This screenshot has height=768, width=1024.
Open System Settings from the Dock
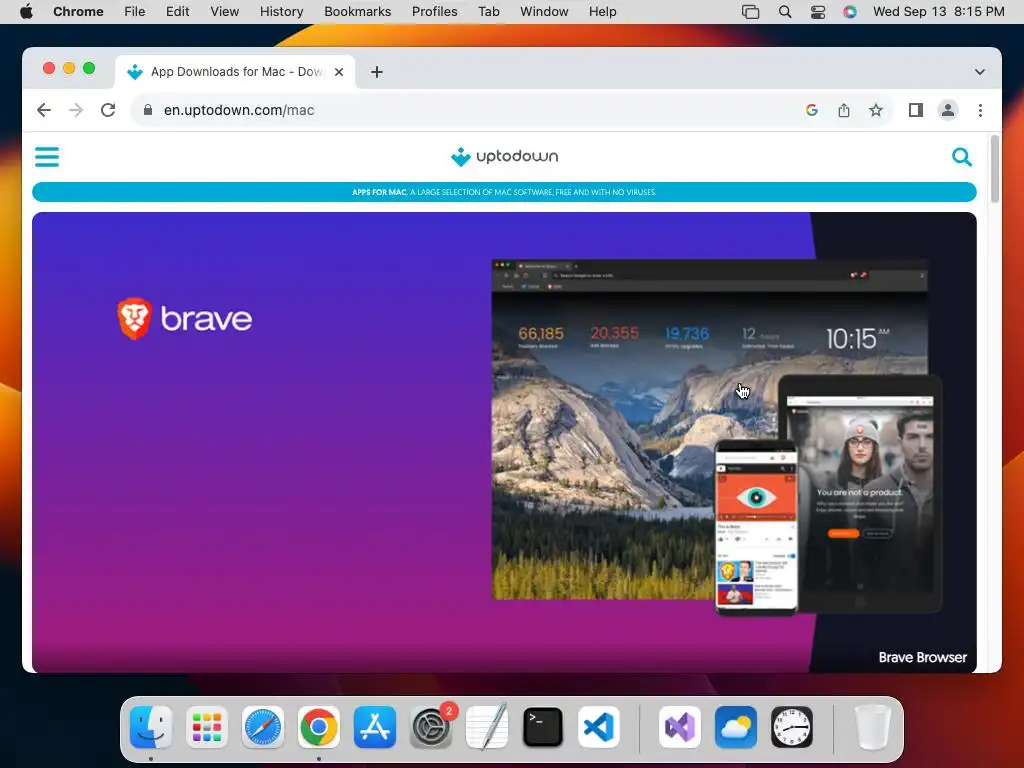point(431,727)
